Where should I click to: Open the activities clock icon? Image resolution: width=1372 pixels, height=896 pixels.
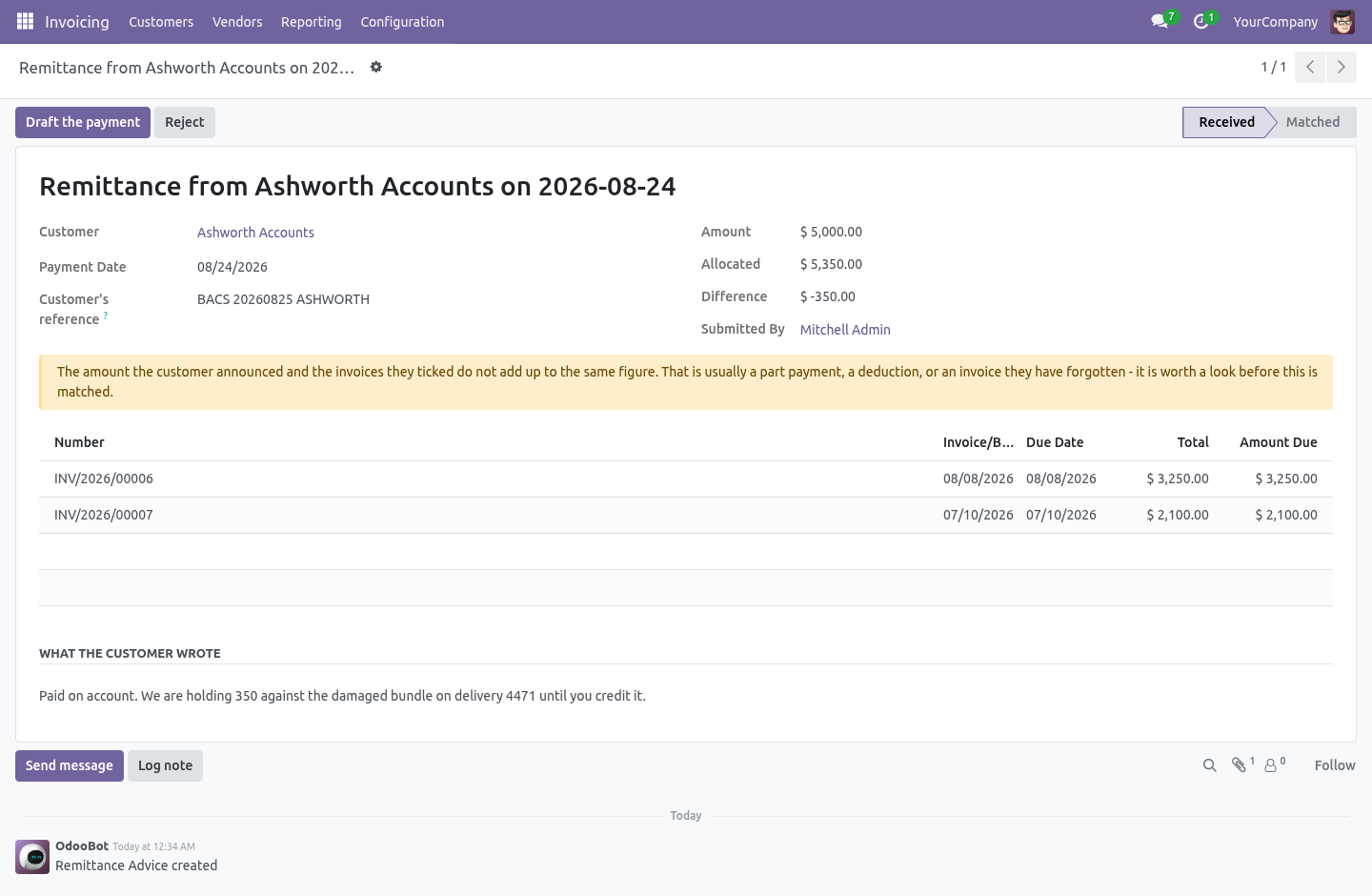[x=1201, y=21]
